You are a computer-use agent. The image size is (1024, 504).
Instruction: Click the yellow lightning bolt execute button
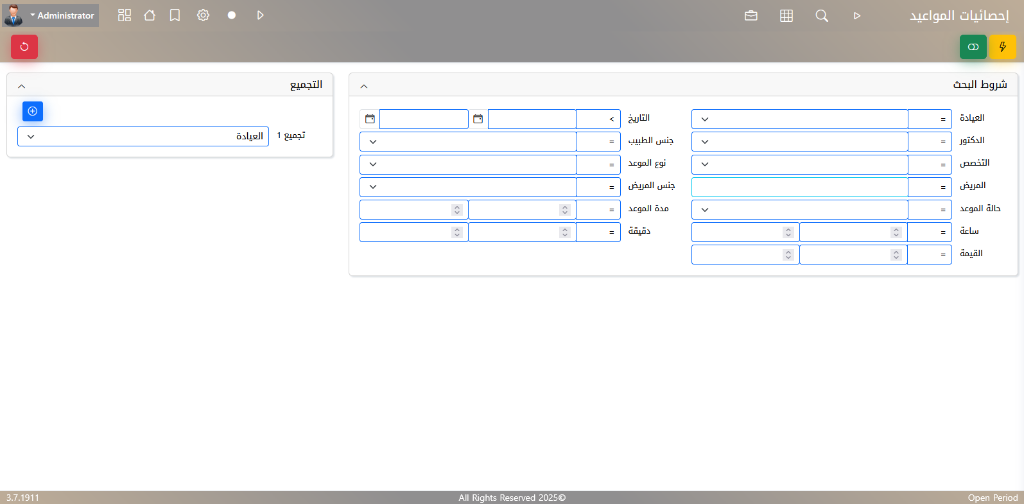pyautogui.click(x=1002, y=46)
